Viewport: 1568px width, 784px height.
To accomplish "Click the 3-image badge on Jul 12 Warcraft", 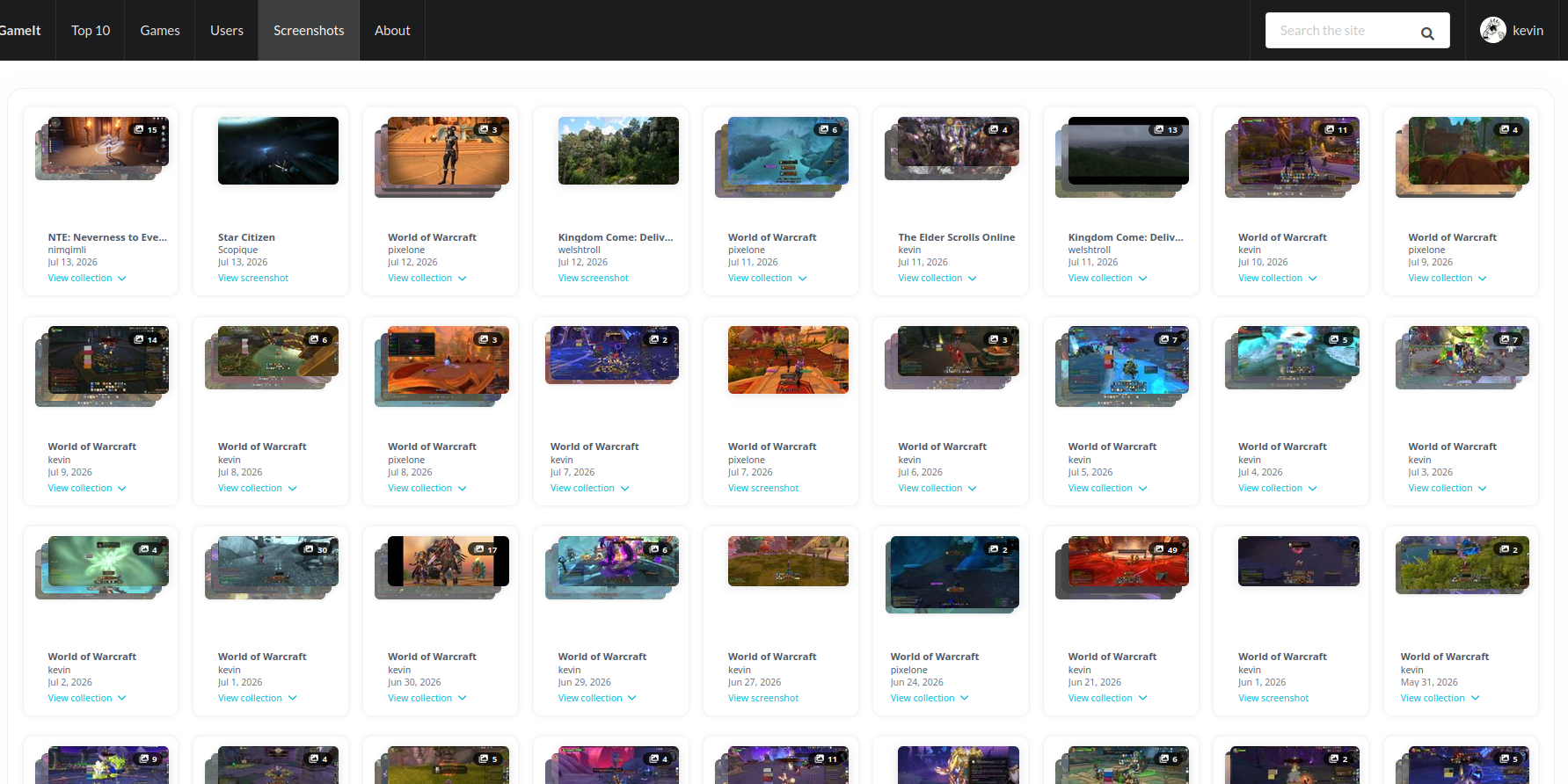I will pyautogui.click(x=487, y=129).
